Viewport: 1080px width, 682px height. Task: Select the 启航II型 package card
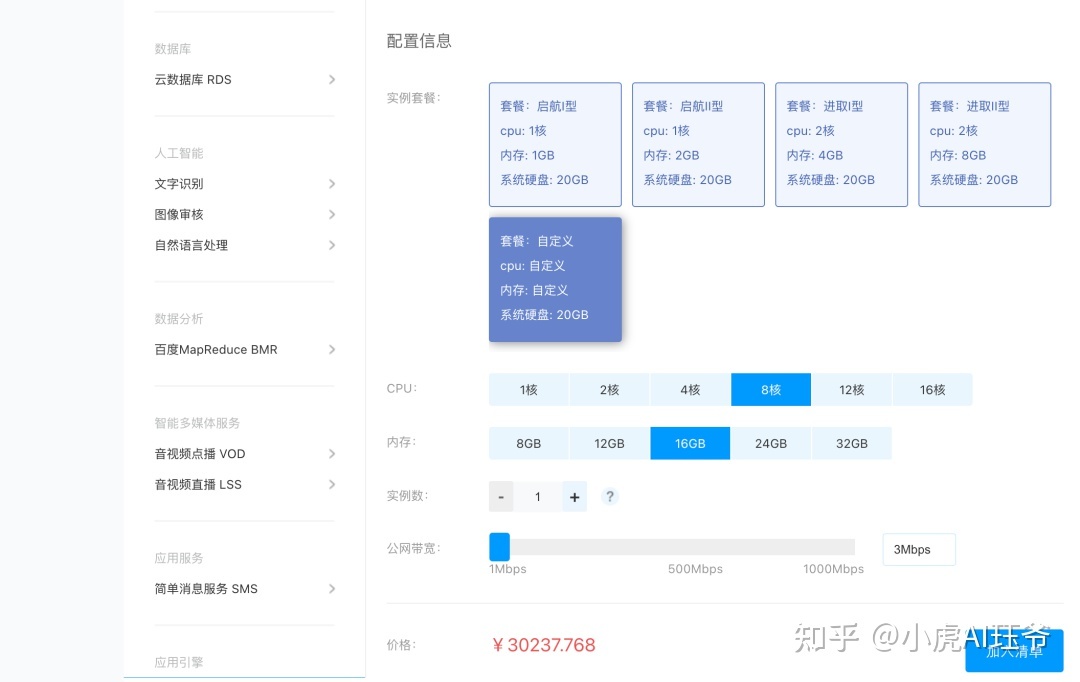[698, 145]
